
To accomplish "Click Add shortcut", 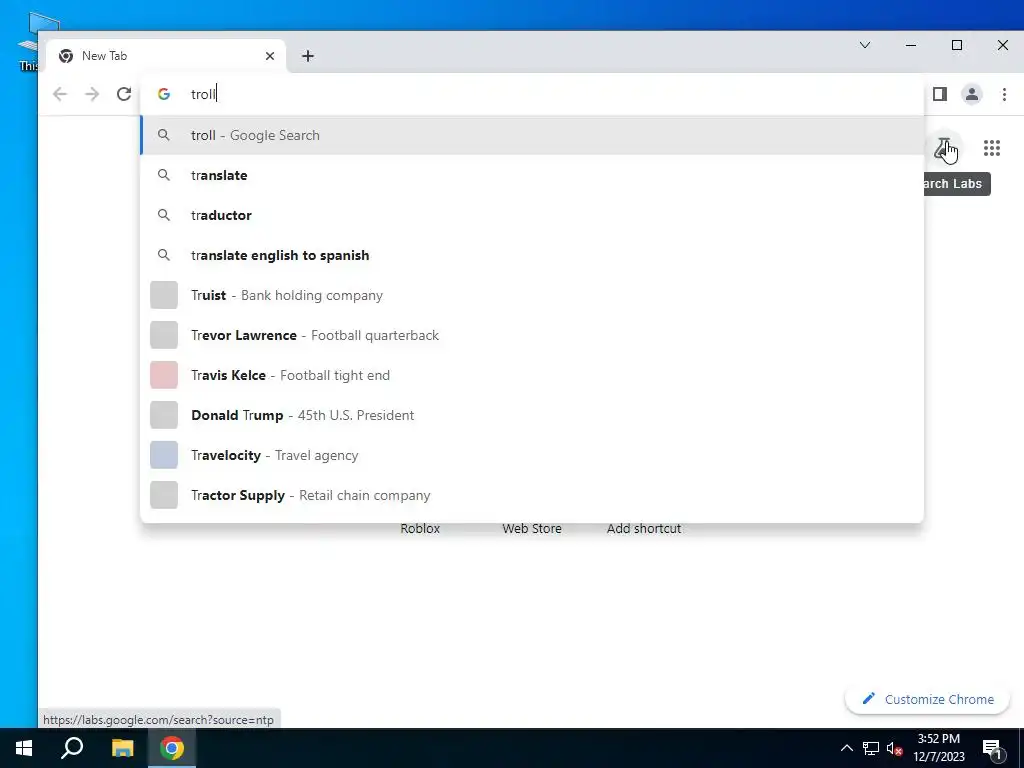I will (x=644, y=528).
